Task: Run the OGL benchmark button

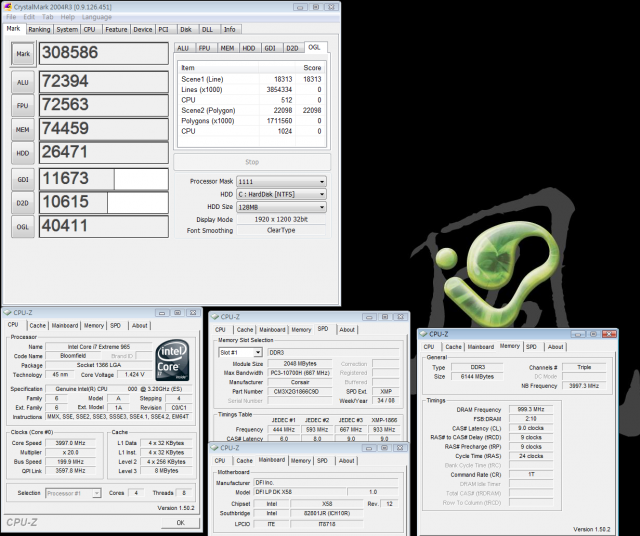Action: (x=23, y=227)
